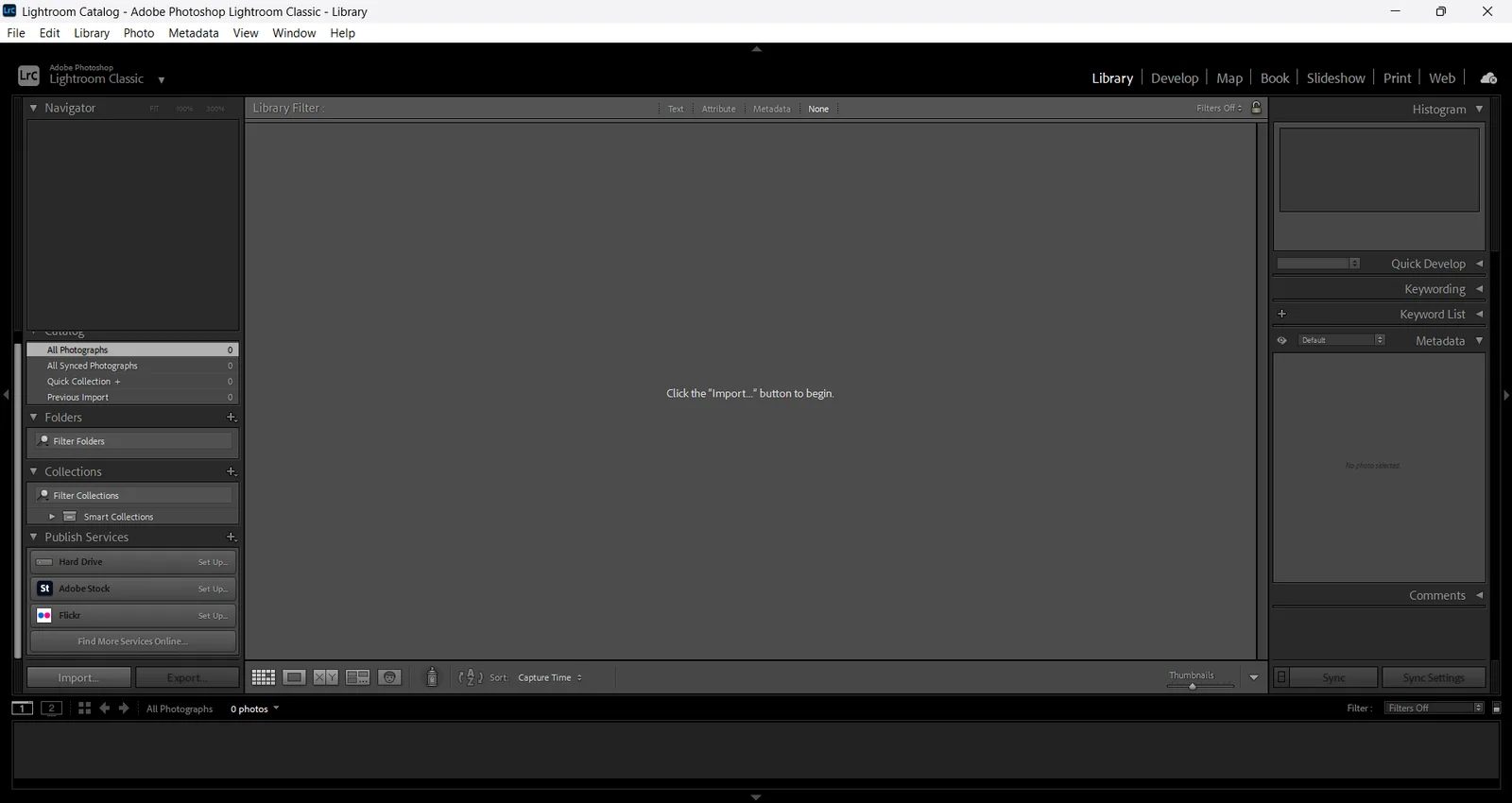Collapse the Navigator panel

pos(34,108)
